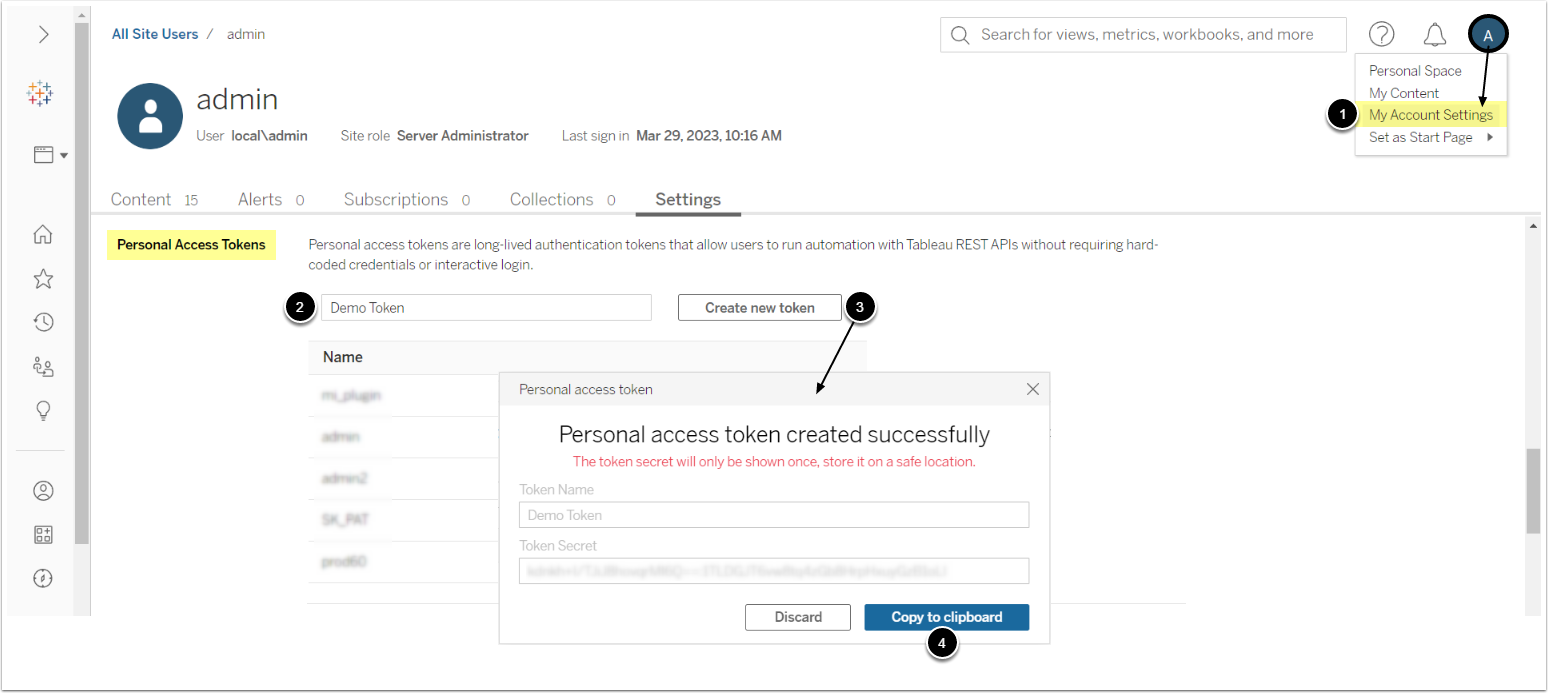Click the page vertical scrollbar thumb
Screen dimensions: 1548x693
click(x=1533, y=490)
